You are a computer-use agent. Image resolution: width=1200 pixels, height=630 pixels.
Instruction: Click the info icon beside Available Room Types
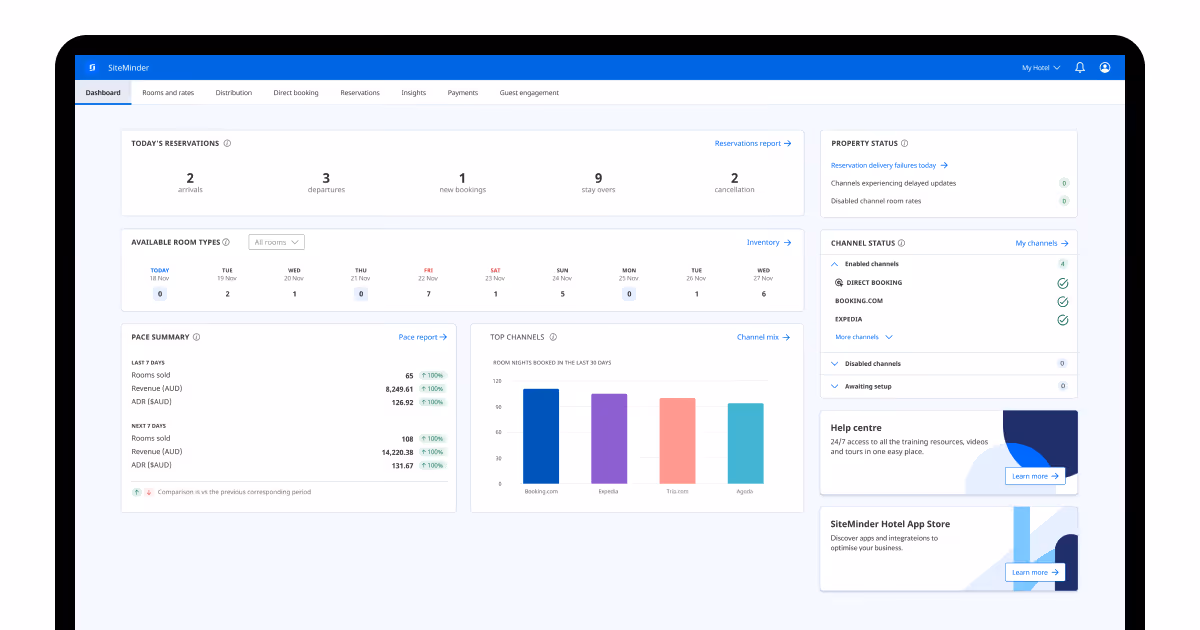pyautogui.click(x=226, y=241)
